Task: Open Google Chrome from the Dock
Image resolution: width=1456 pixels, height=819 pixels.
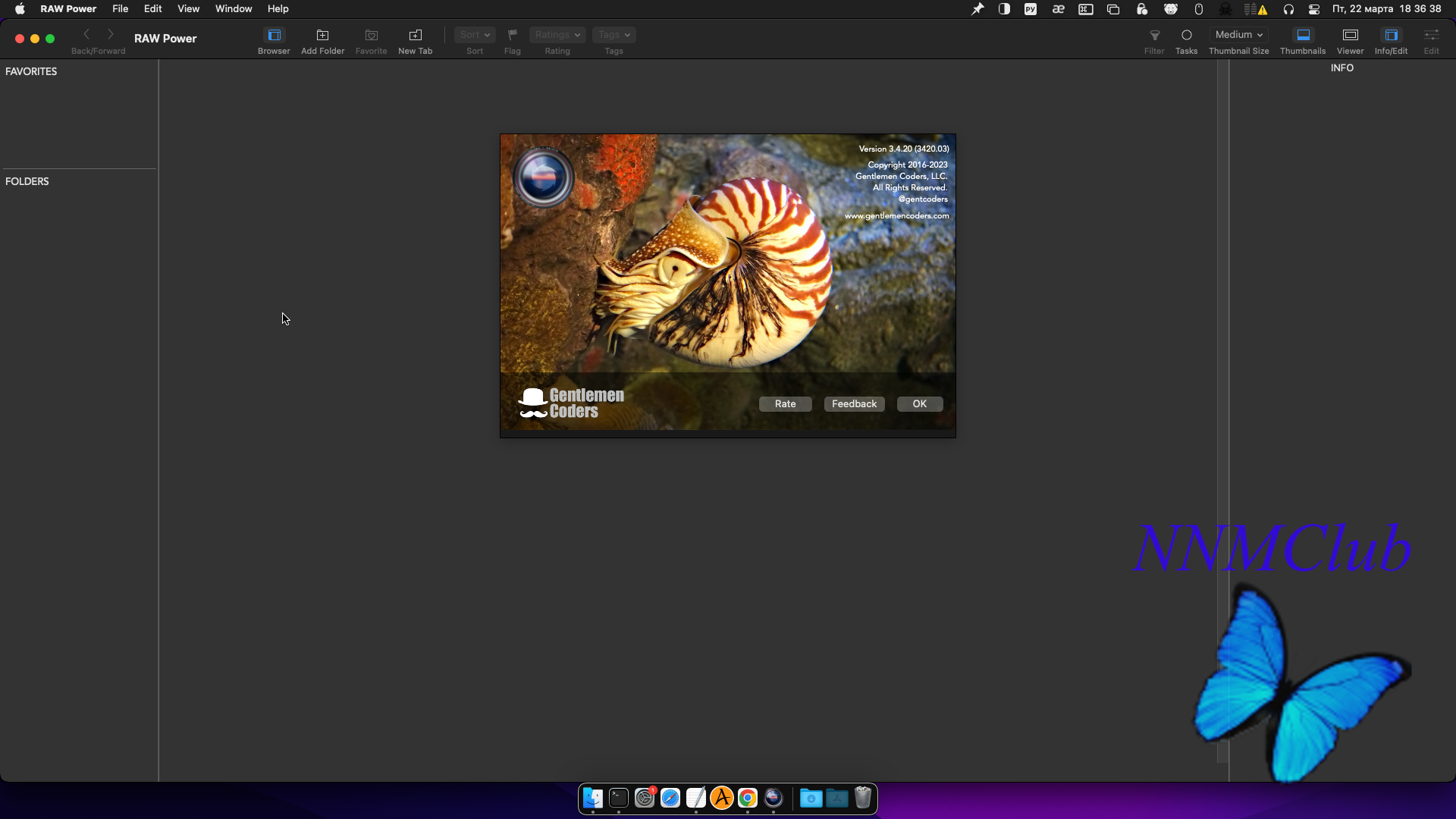Action: pyautogui.click(x=748, y=798)
